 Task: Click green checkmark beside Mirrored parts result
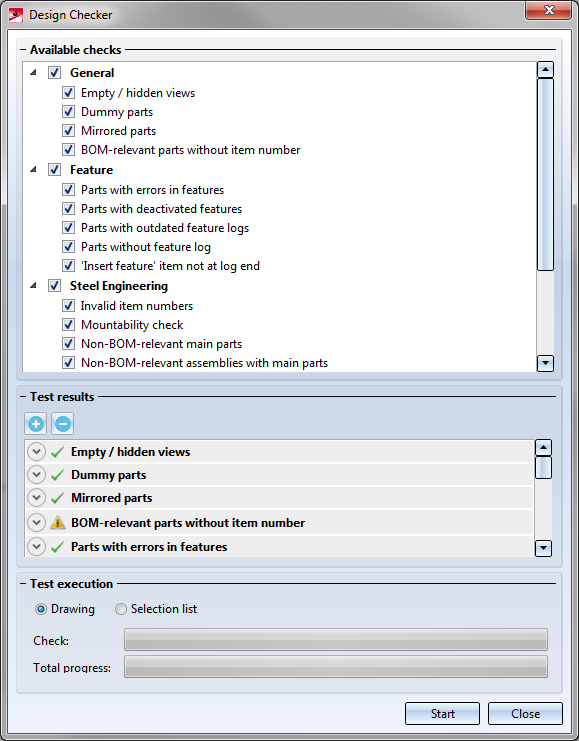pos(57,498)
